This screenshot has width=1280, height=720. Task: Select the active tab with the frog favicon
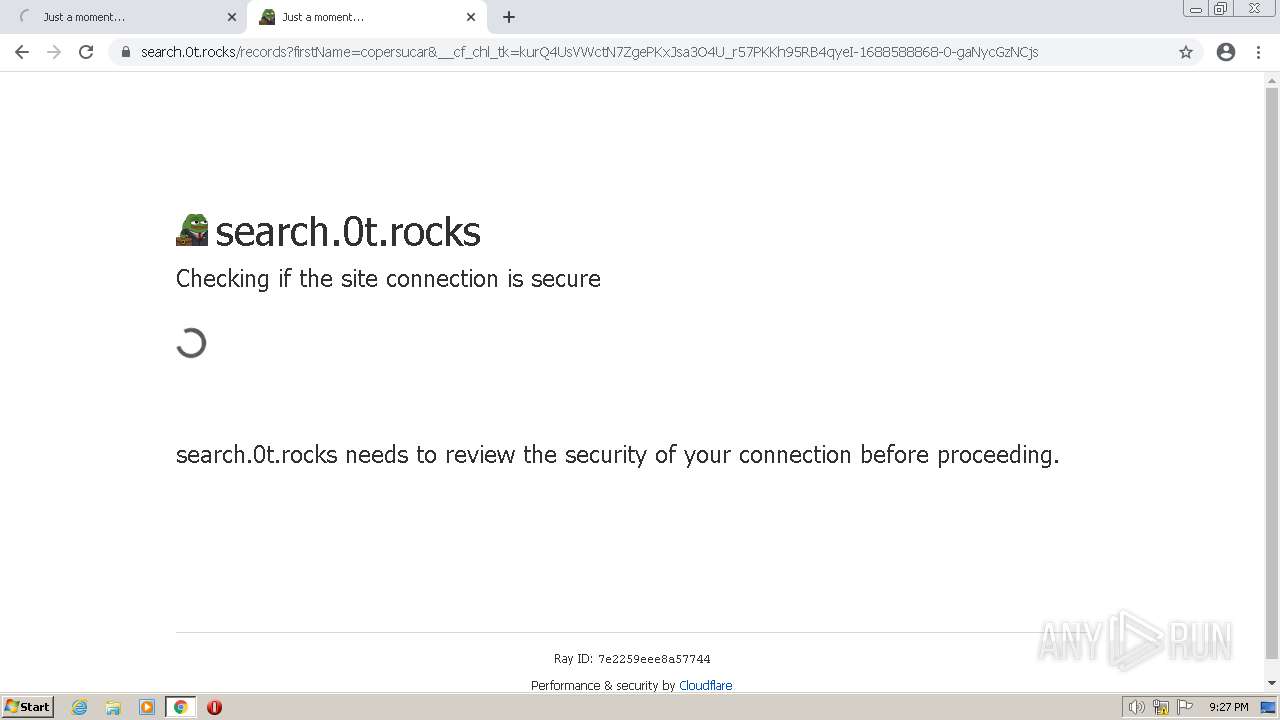coord(367,17)
